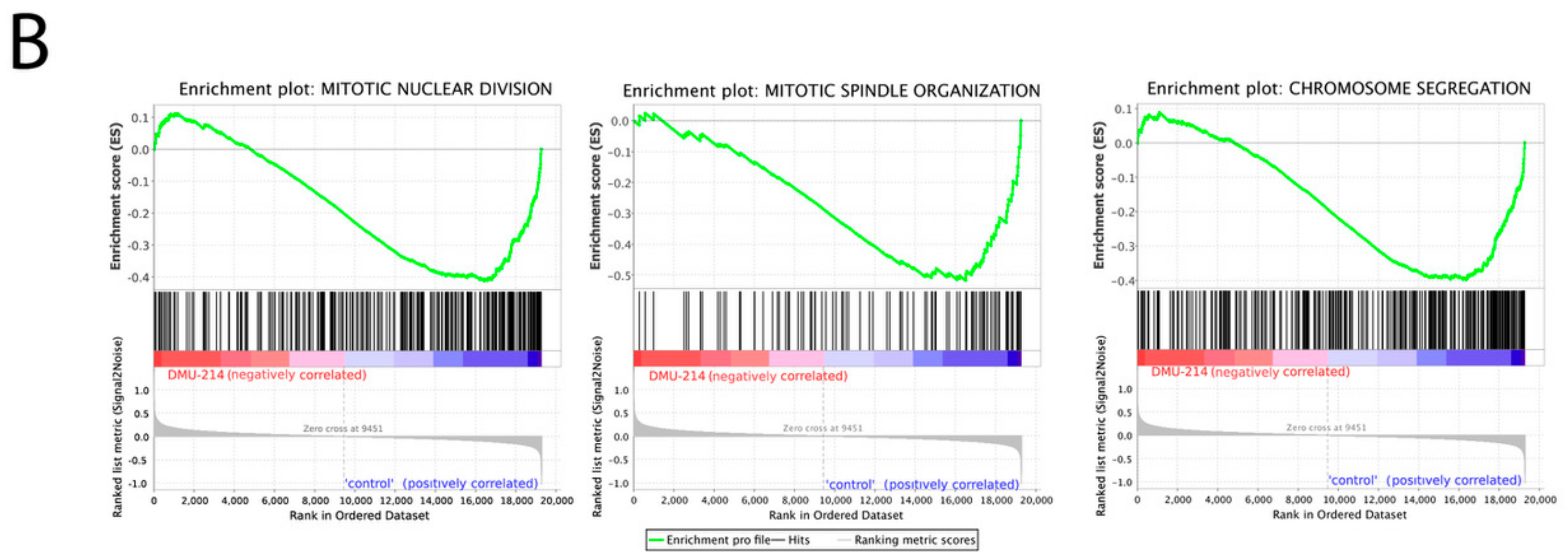Click the Mitotic Spindle Organization plot title
This screenshot has height=560, width=1568.
coord(831,91)
